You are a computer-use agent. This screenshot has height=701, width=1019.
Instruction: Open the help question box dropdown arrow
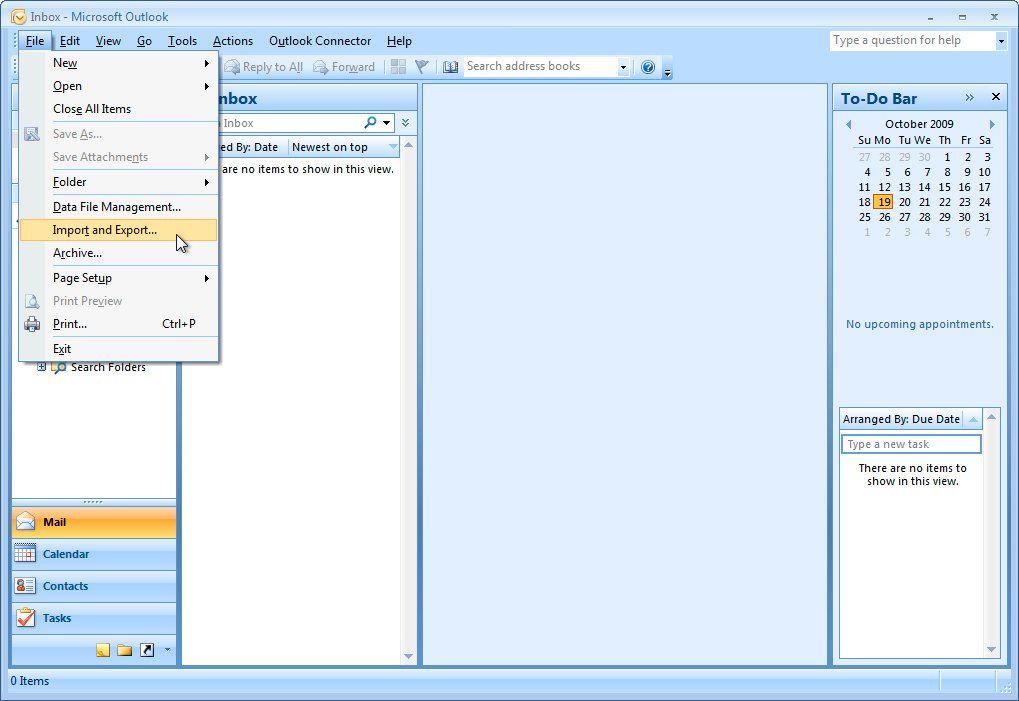click(x=1001, y=41)
